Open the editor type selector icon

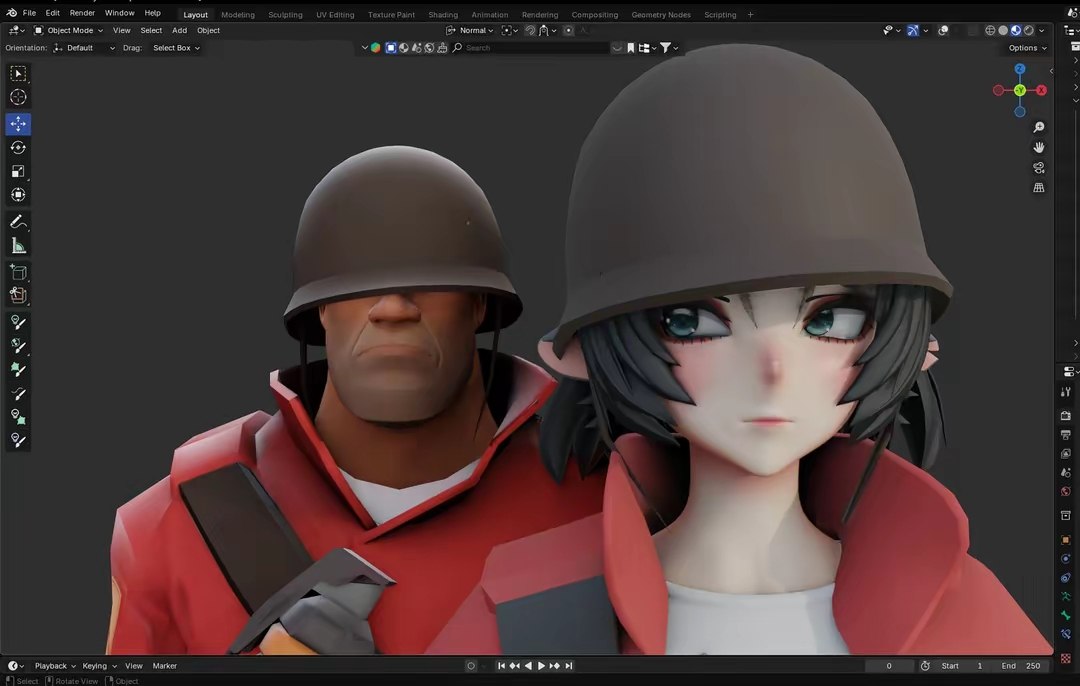tap(17, 30)
